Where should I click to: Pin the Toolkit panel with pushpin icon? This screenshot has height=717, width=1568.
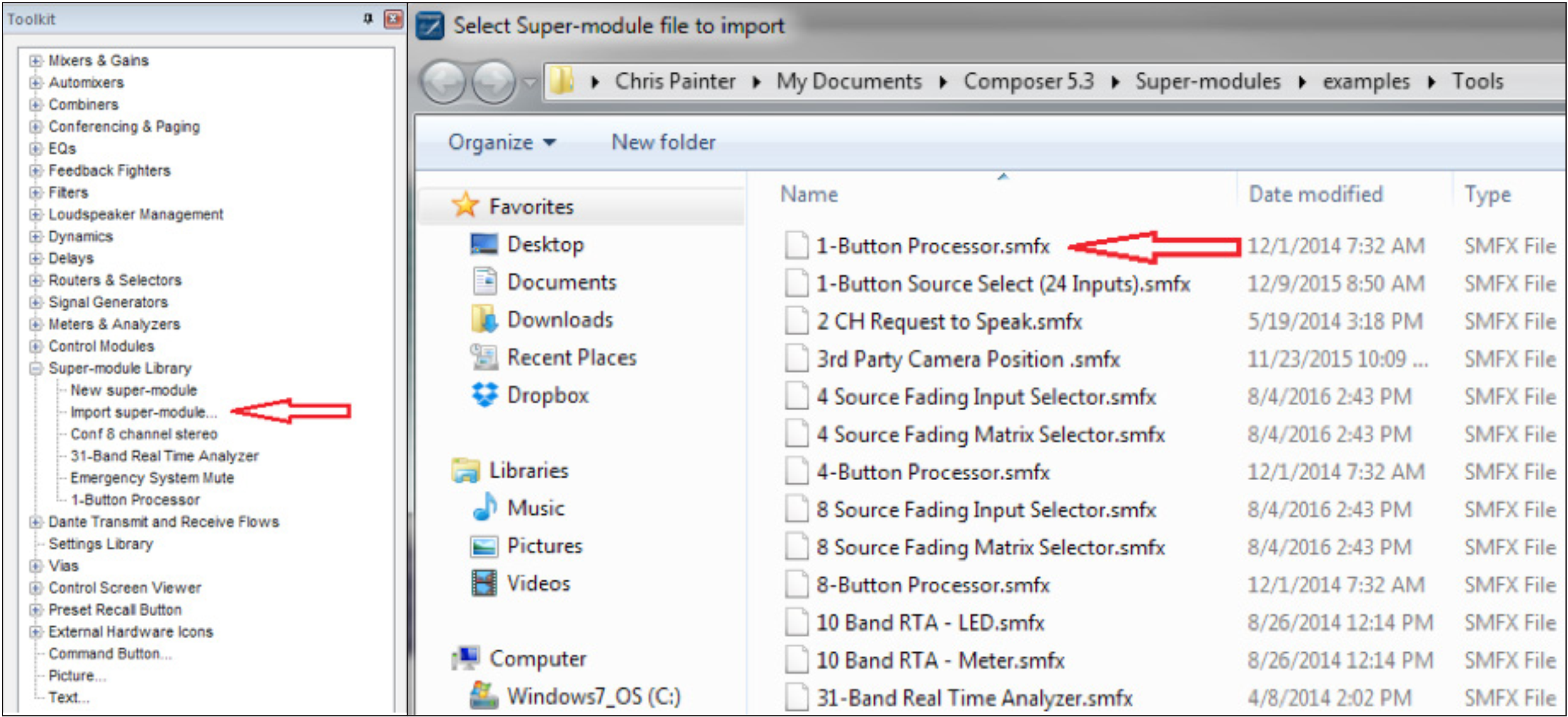click(x=368, y=19)
